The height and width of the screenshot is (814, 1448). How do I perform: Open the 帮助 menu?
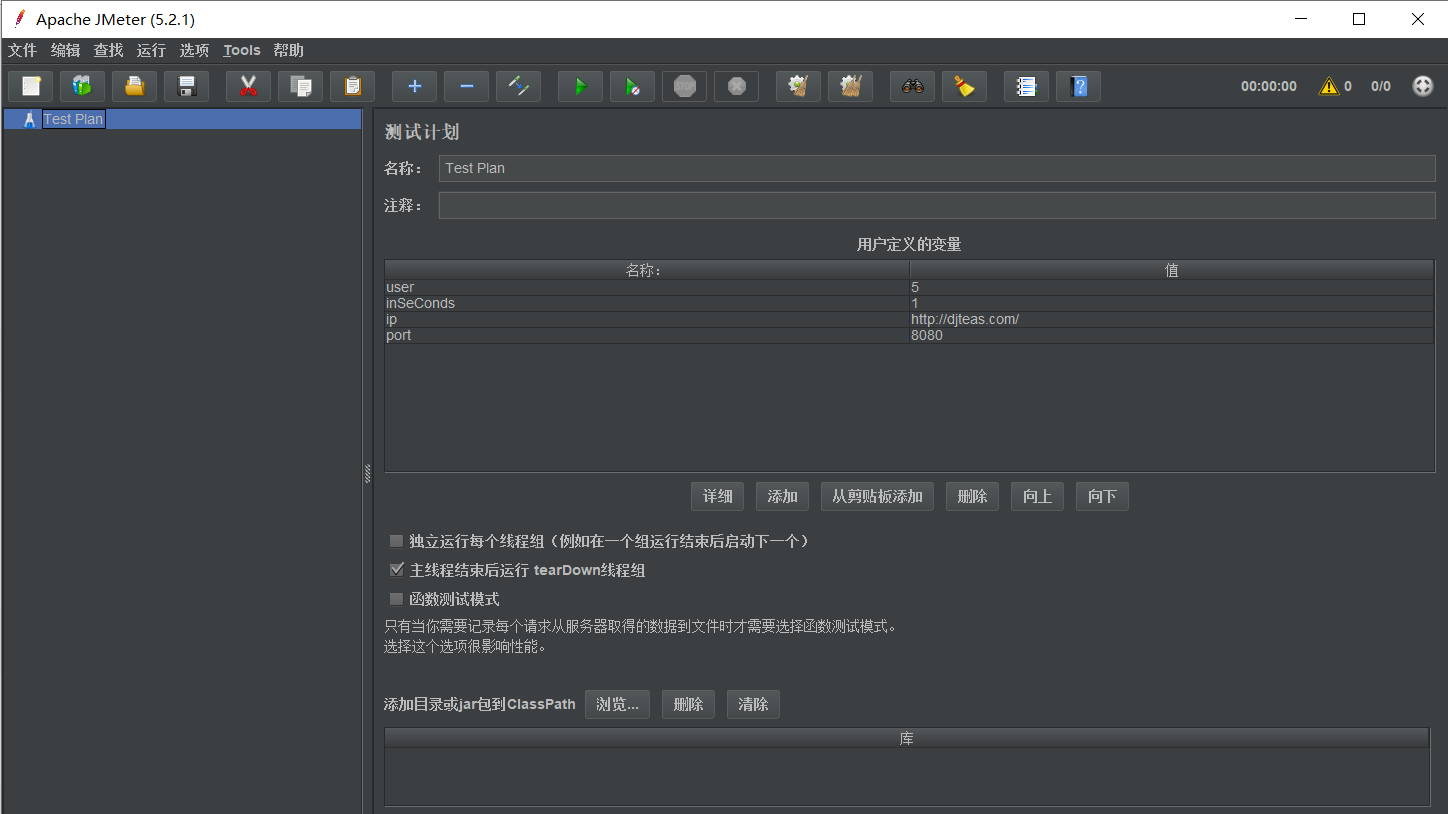(x=288, y=50)
